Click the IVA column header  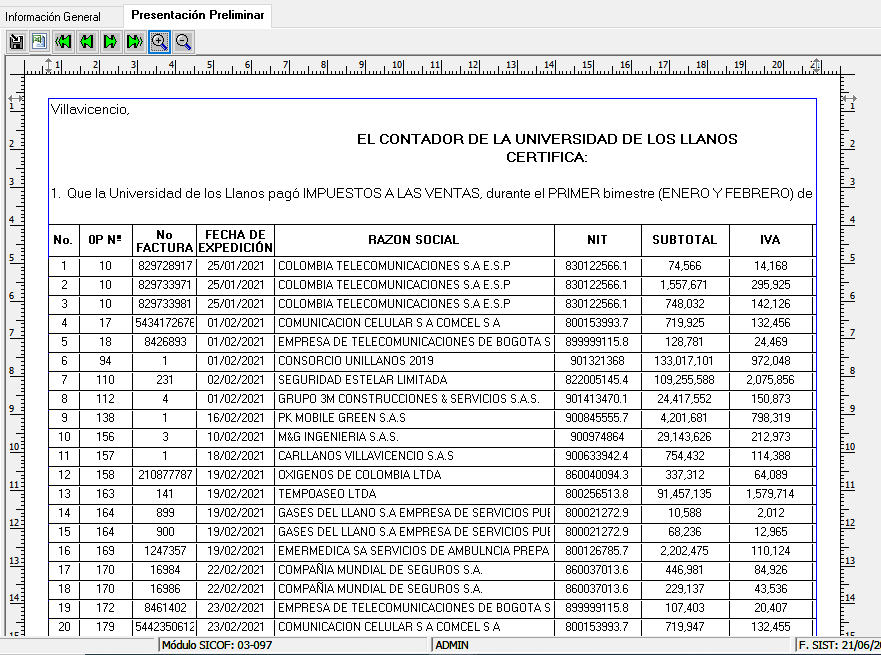coord(769,240)
